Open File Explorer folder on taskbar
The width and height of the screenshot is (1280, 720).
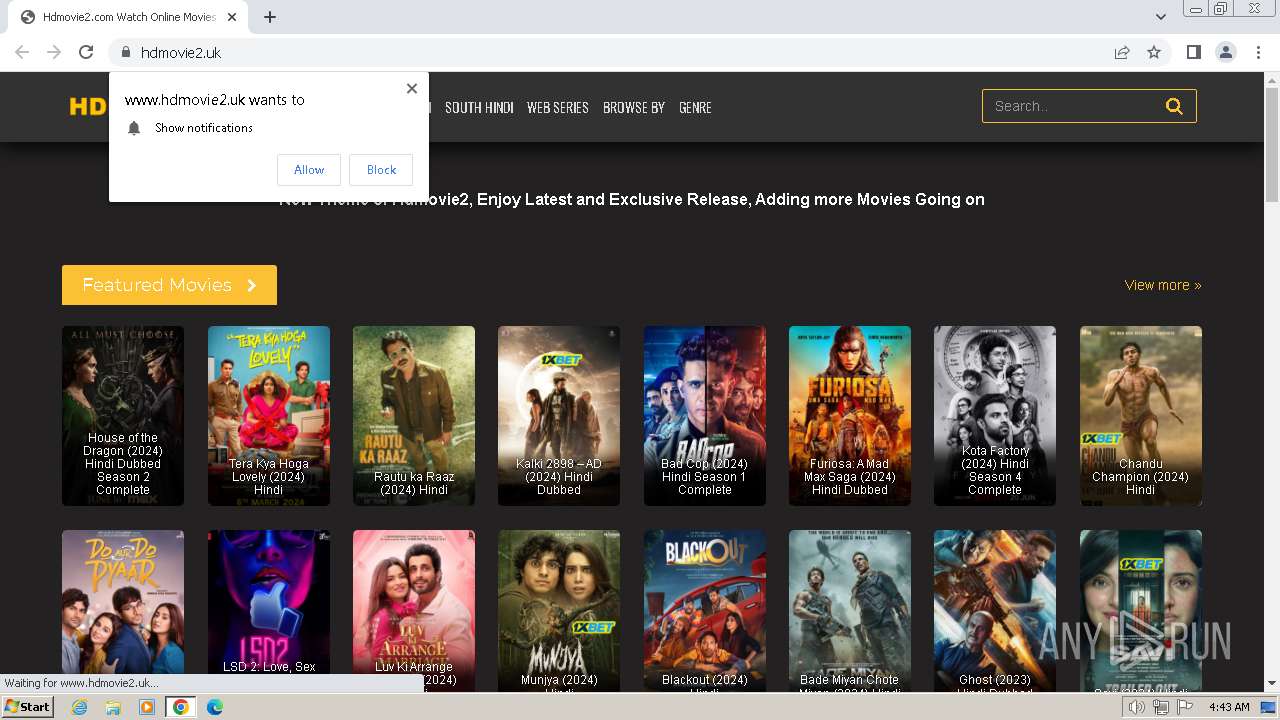[x=113, y=707]
